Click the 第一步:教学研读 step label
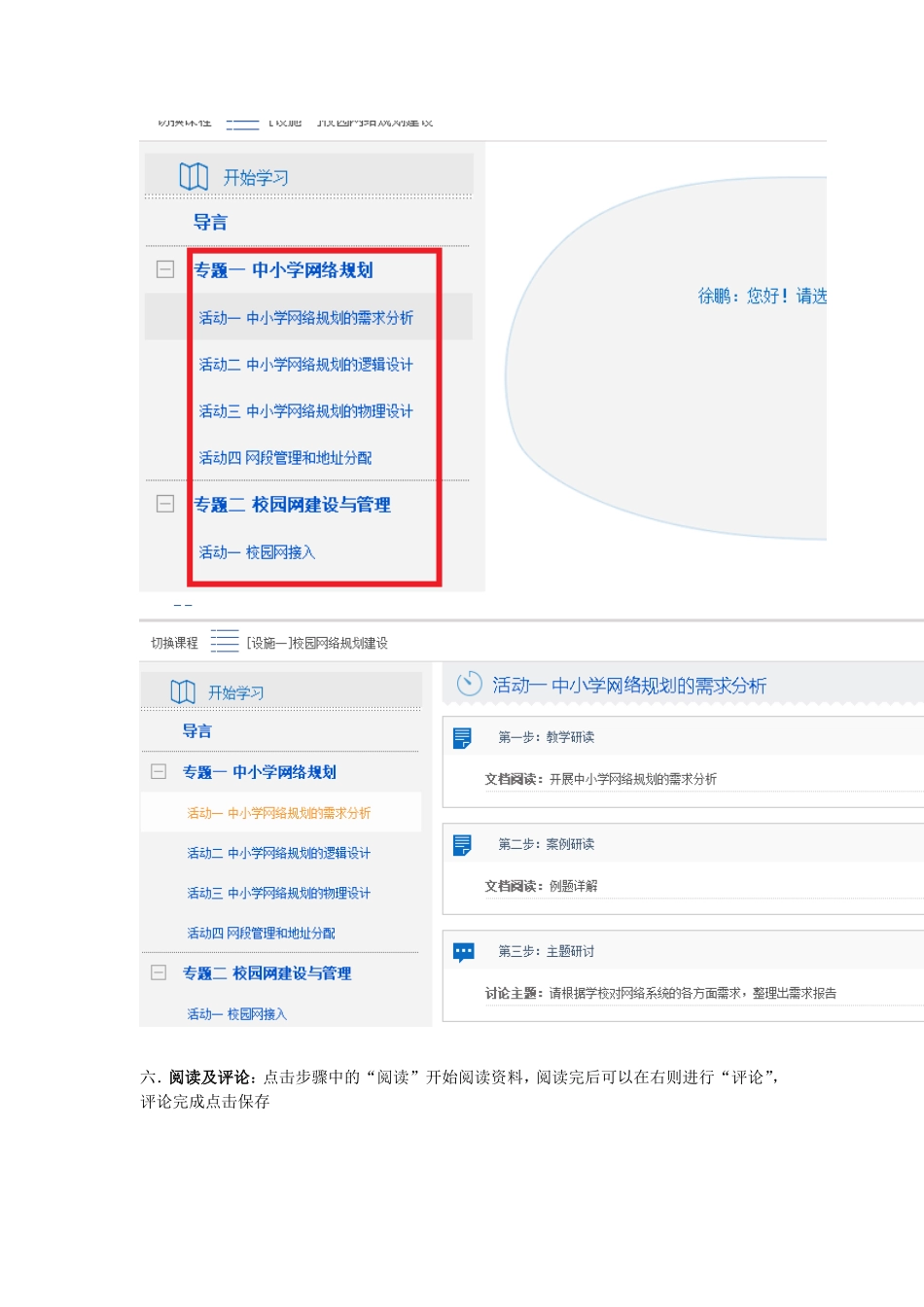Viewport: 924px width, 1307px height. [547, 737]
